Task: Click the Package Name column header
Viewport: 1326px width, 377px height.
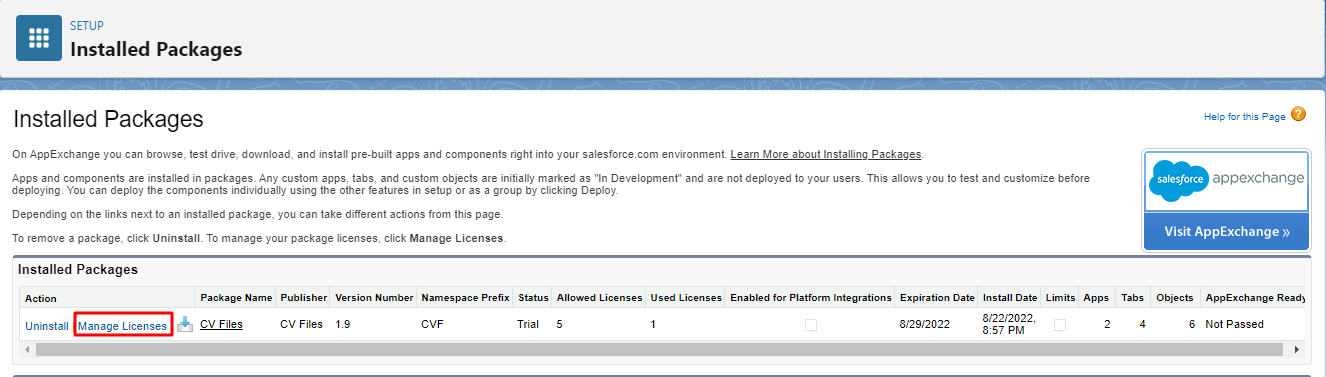Action: 236,298
